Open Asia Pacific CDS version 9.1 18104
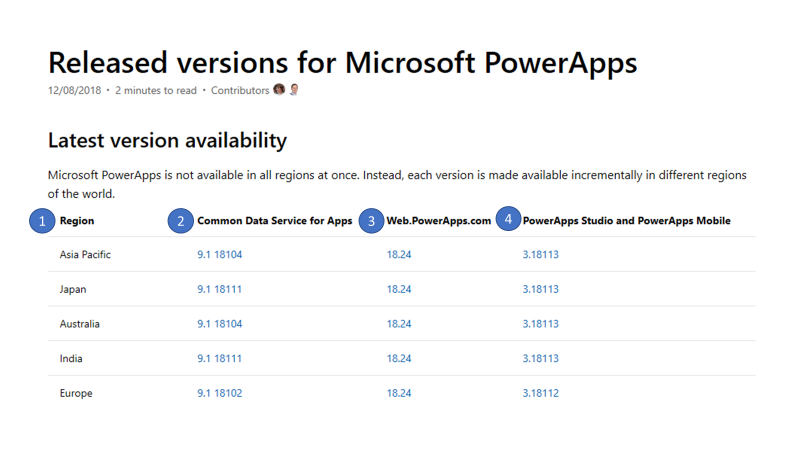The image size is (800, 450). [x=219, y=255]
